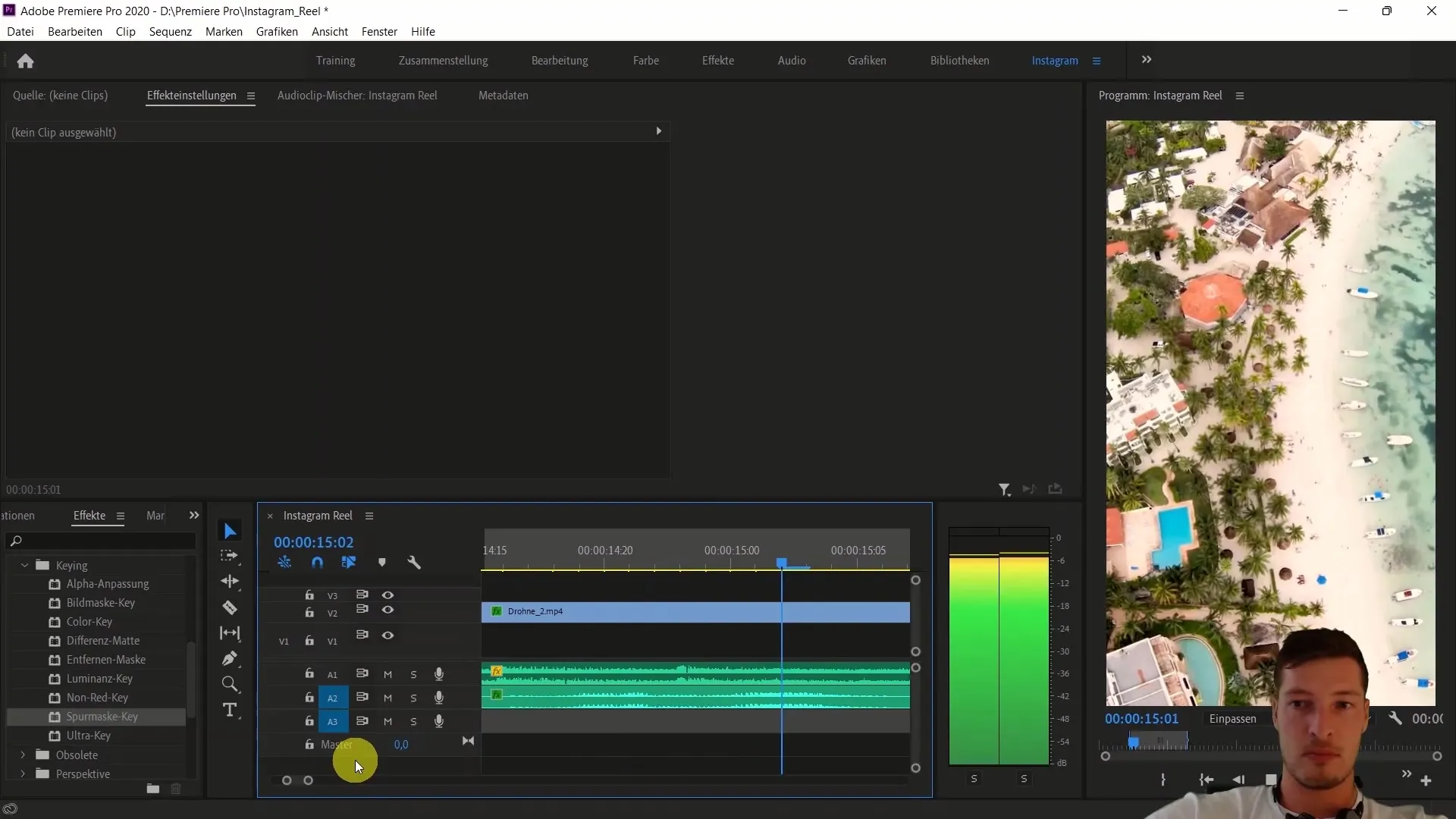The width and height of the screenshot is (1456, 819).
Task: Click Creative Cloud status icon bottom left
Action: point(10,809)
